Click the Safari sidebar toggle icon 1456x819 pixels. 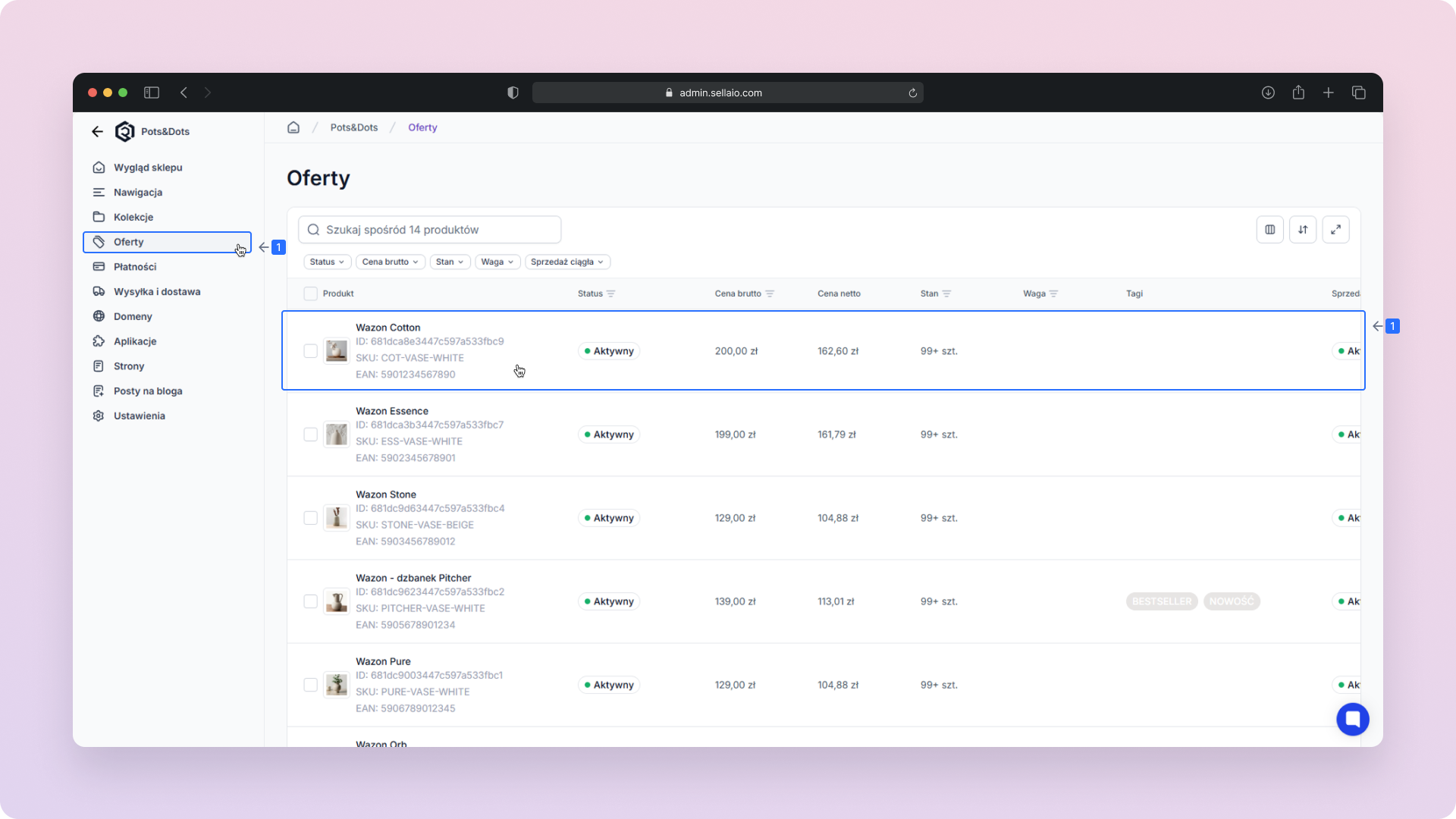point(152,93)
